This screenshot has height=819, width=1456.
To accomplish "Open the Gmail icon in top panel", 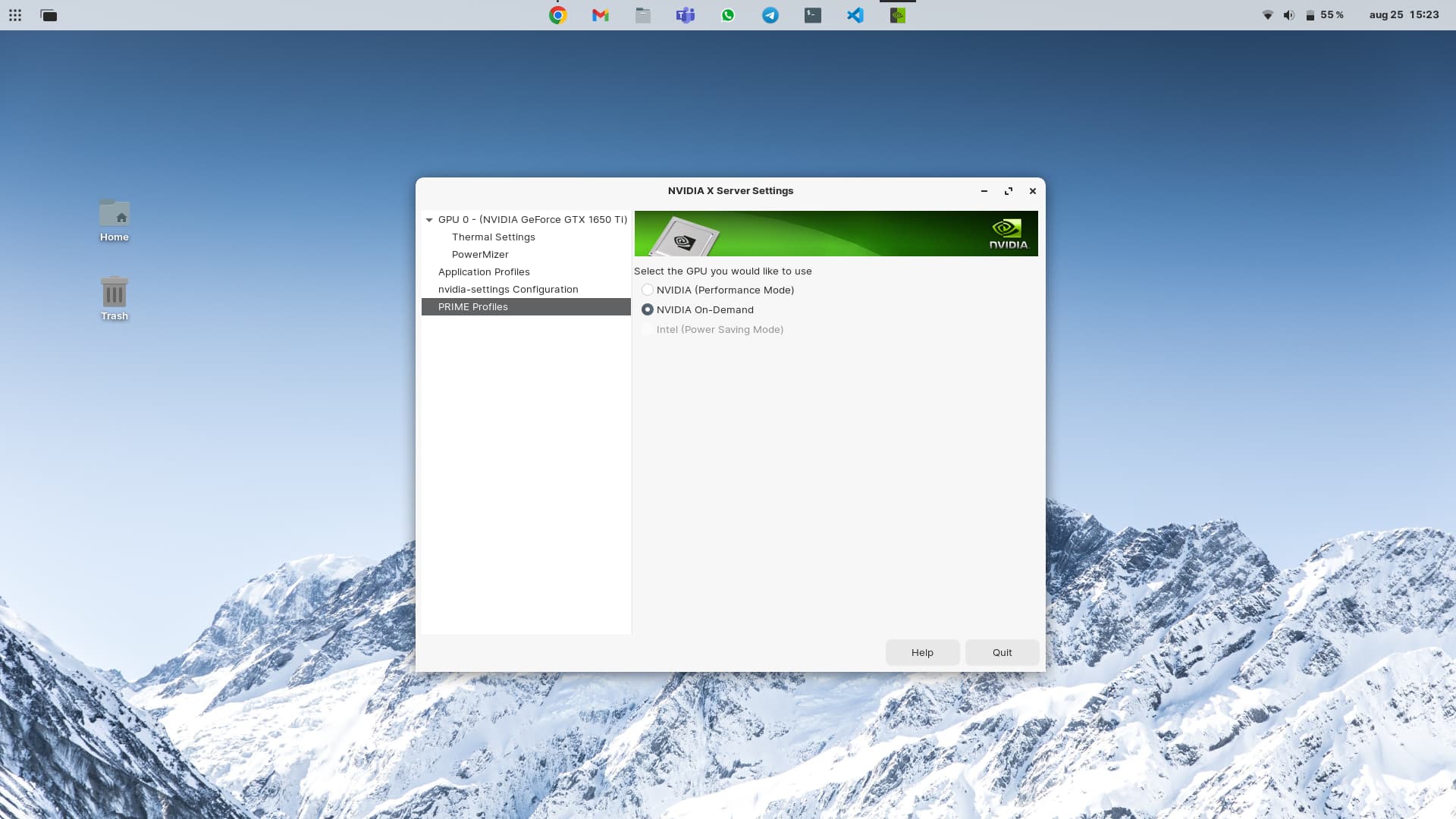I will (601, 15).
